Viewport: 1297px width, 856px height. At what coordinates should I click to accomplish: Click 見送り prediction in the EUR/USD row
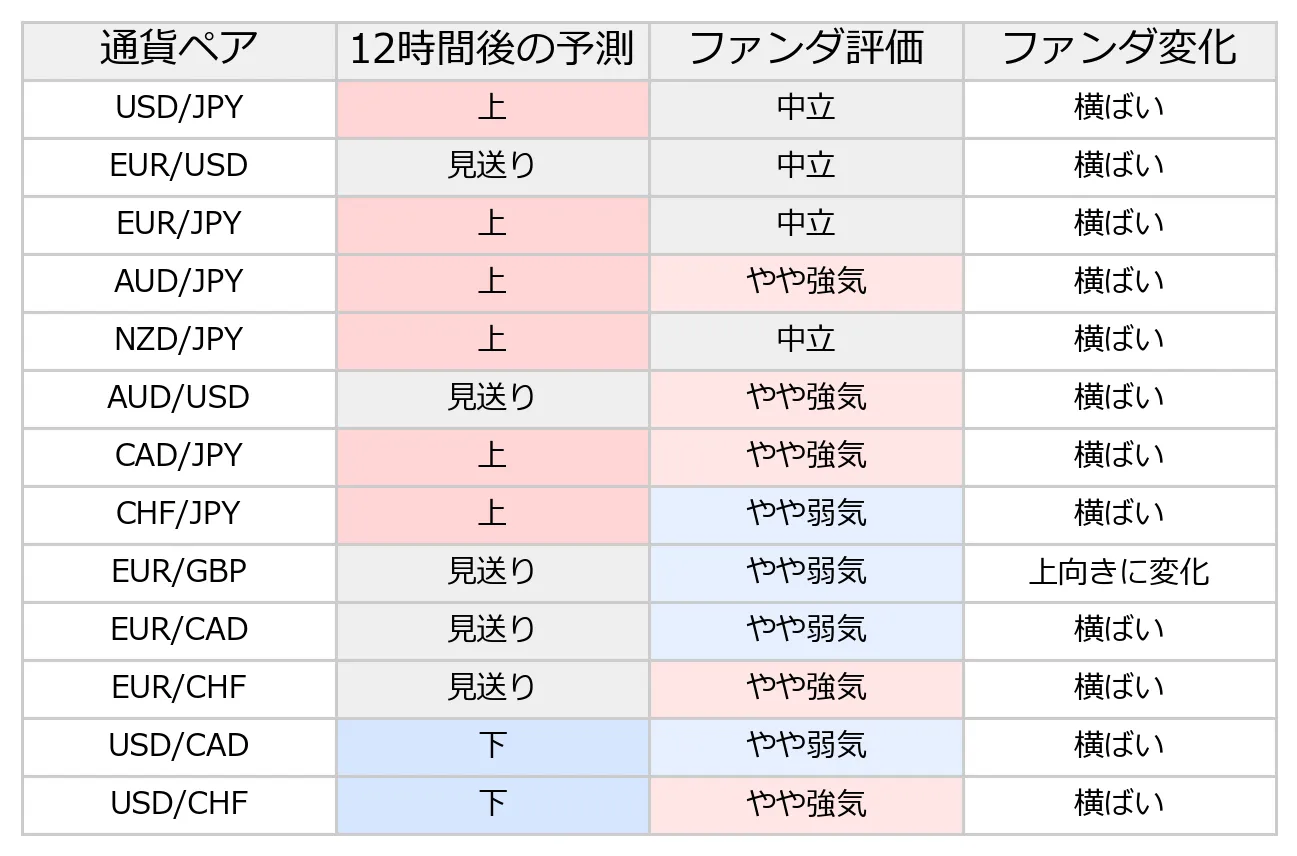pyautogui.click(x=493, y=166)
